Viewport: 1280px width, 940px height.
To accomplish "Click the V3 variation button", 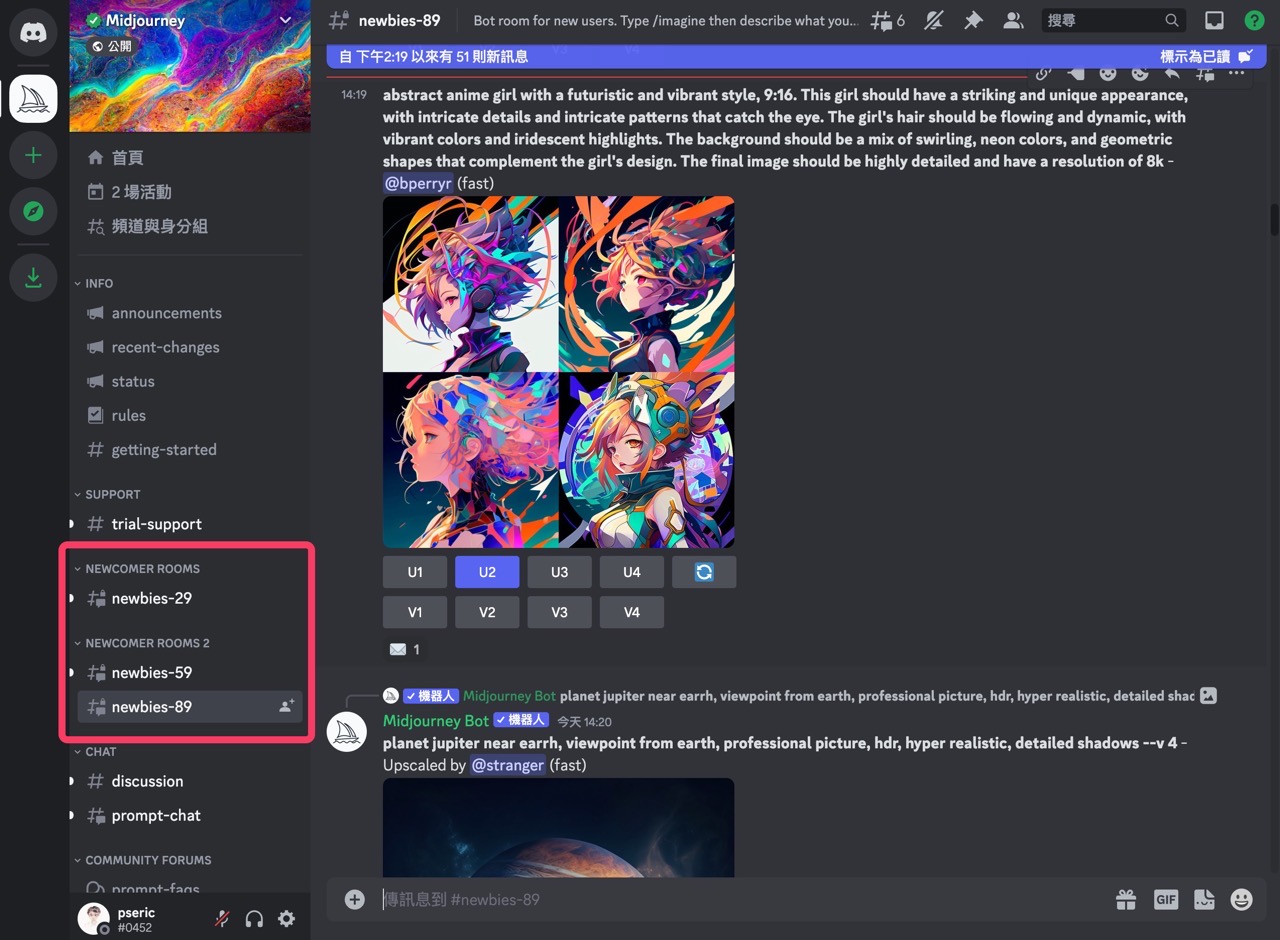I will (559, 612).
